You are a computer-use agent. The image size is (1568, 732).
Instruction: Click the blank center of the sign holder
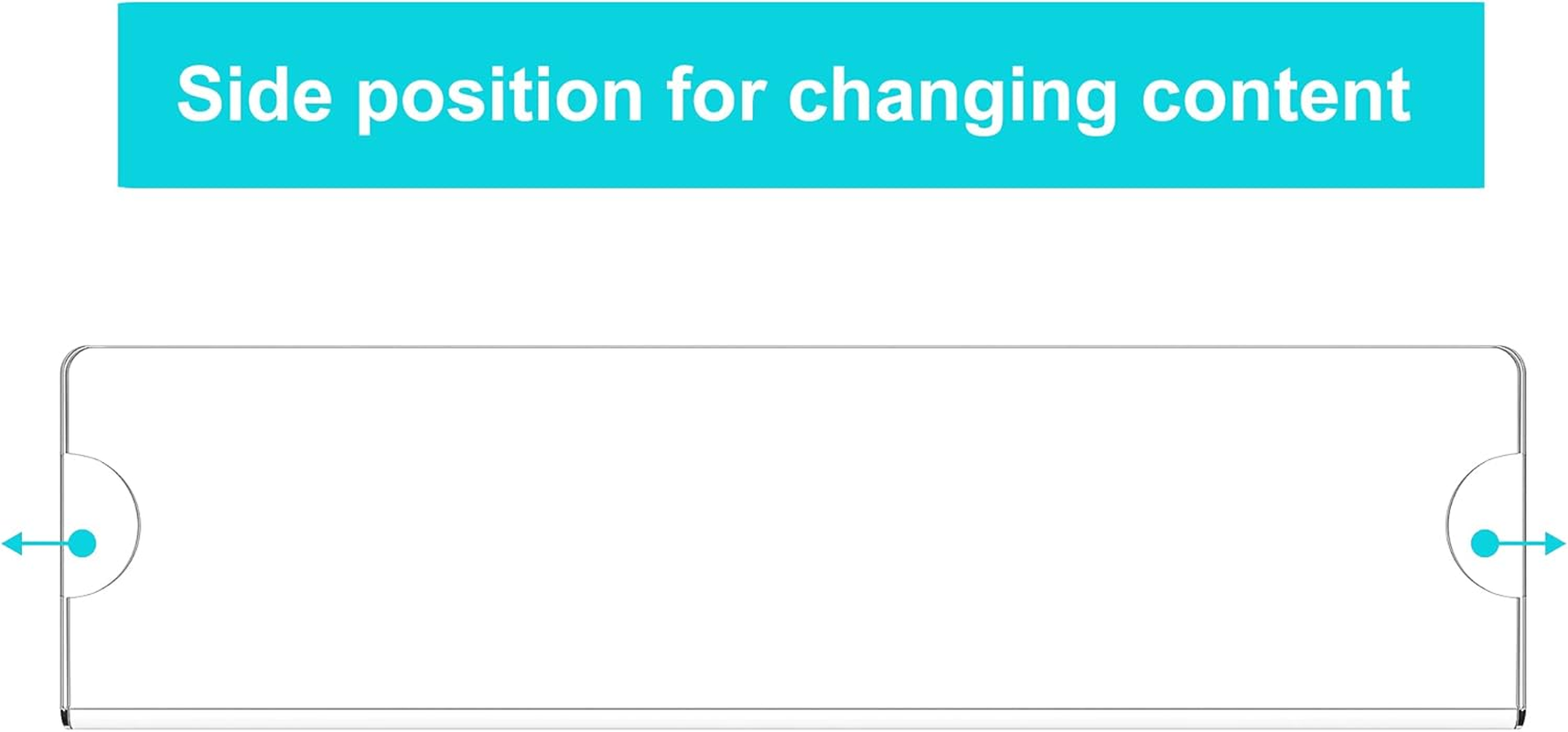792,526
